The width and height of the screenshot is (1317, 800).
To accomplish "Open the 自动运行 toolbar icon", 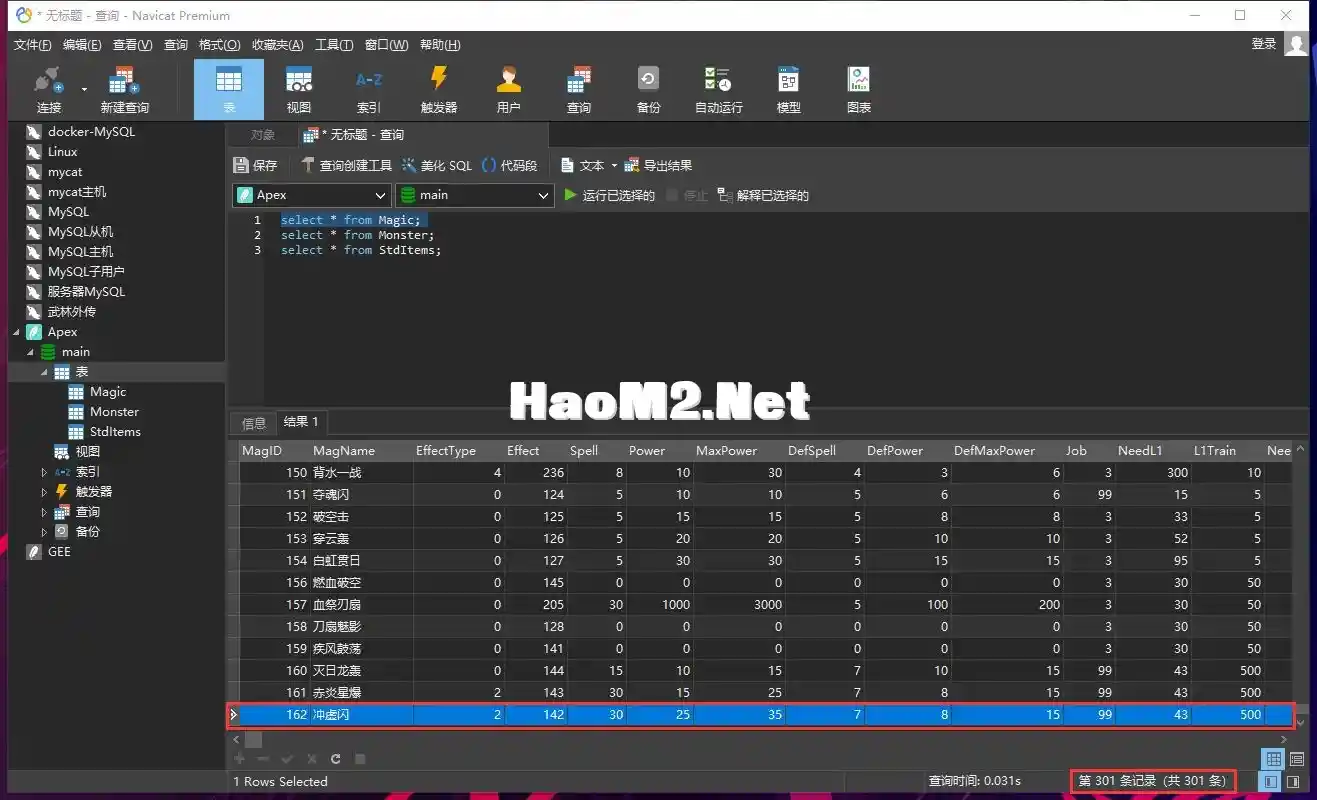I will click(719, 90).
